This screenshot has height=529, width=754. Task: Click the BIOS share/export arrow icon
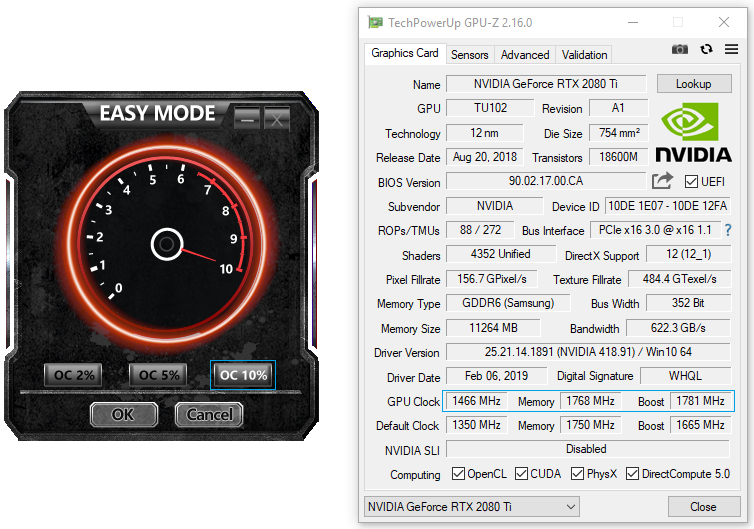(662, 181)
